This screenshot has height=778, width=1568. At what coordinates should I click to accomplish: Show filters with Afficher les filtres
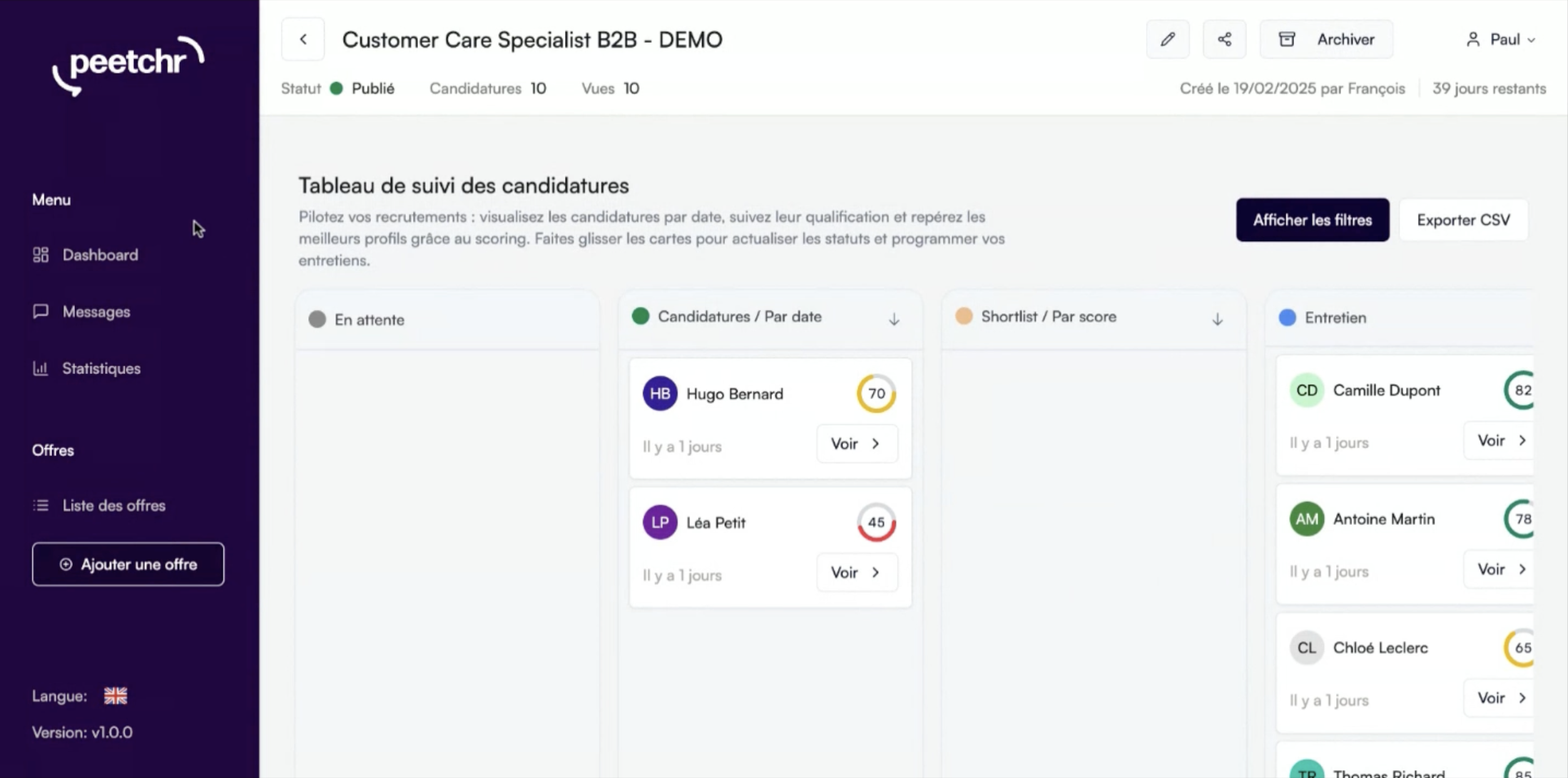(1312, 220)
